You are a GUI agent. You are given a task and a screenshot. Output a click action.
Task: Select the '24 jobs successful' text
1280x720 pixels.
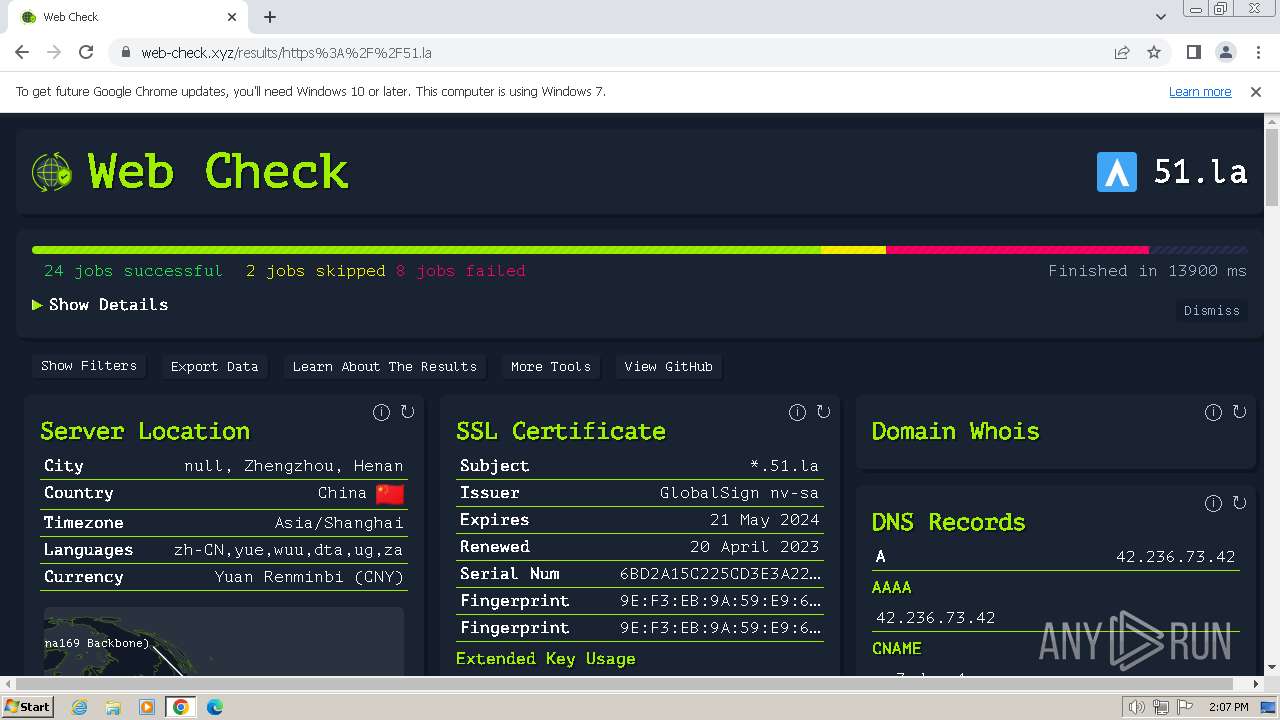pos(133,271)
